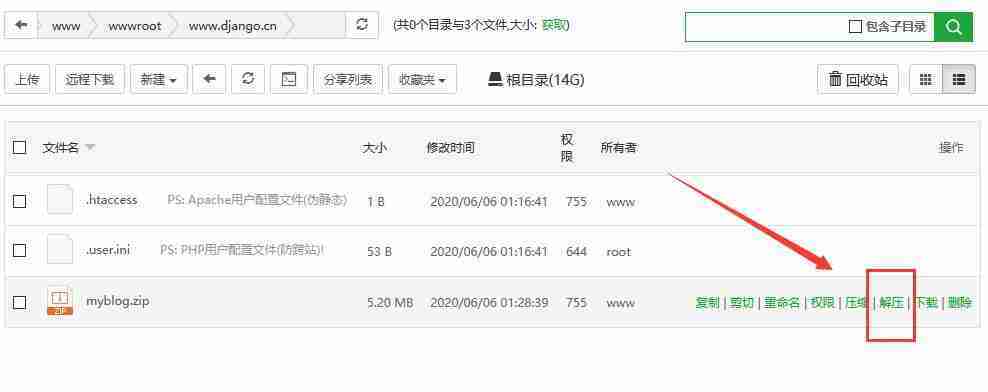Select the .user.ini row checkbox
The image size is (988, 392).
point(20,250)
